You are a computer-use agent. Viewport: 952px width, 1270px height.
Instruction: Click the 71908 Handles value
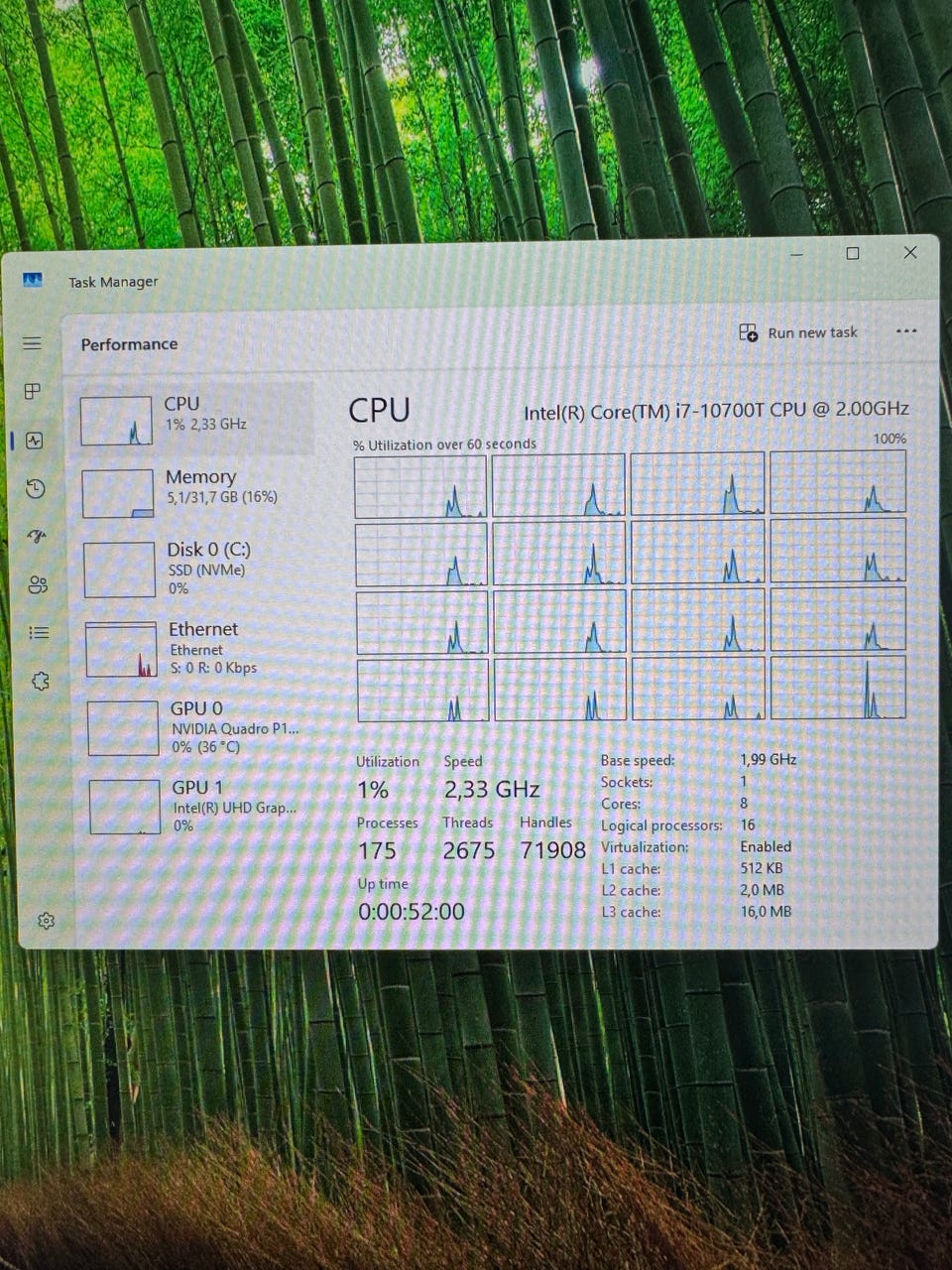point(553,850)
